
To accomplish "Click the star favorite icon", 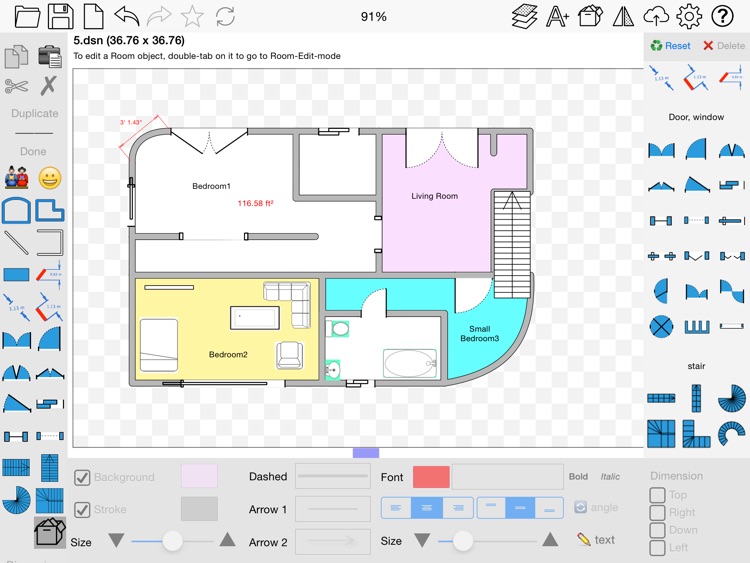I will pos(192,16).
